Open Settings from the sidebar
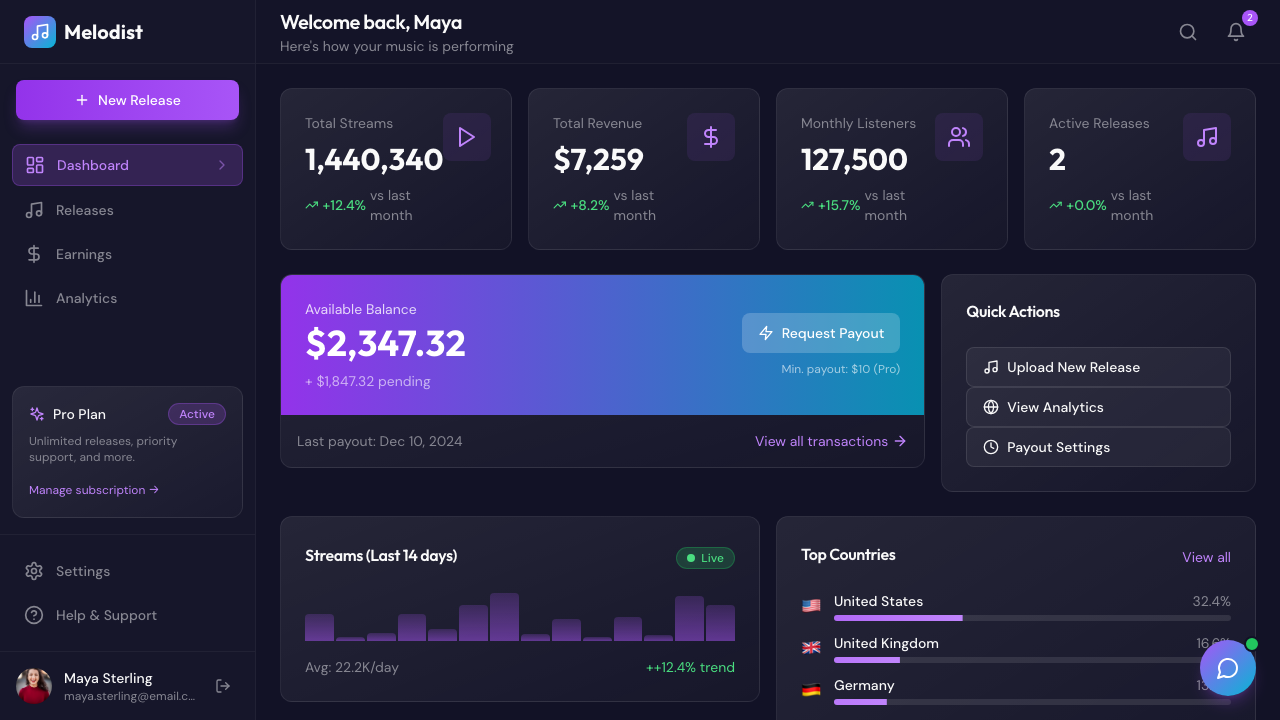The height and width of the screenshot is (720, 1280). [x=83, y=571]
